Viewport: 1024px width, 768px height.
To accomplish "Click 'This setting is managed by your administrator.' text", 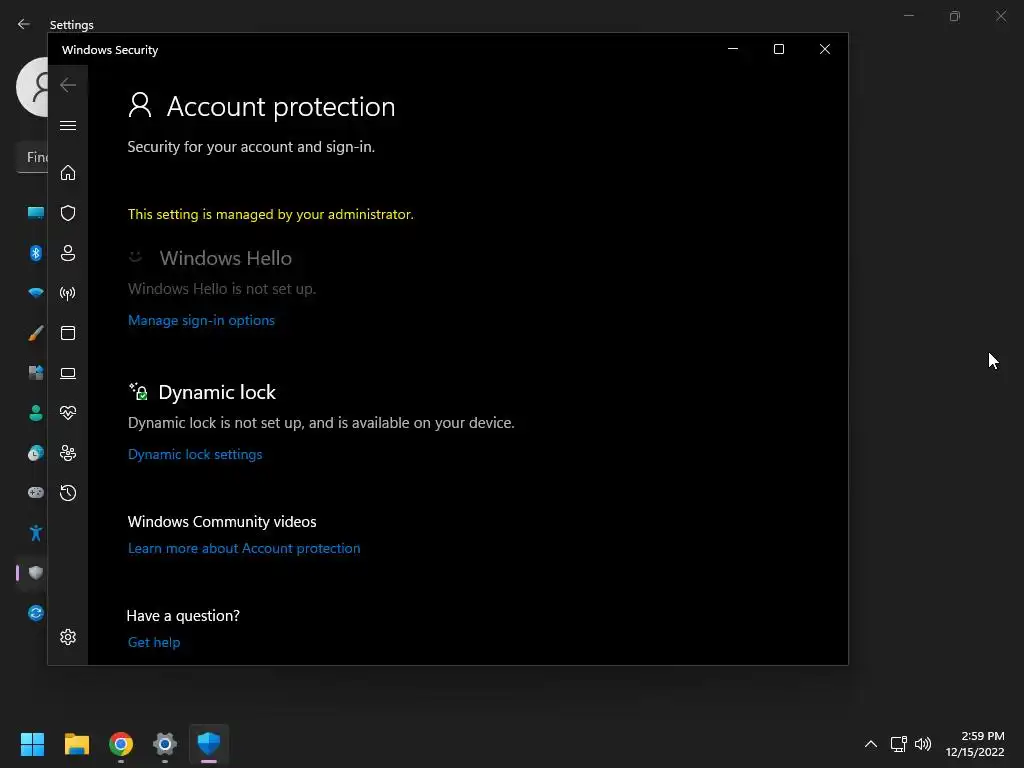I will 270,215.
